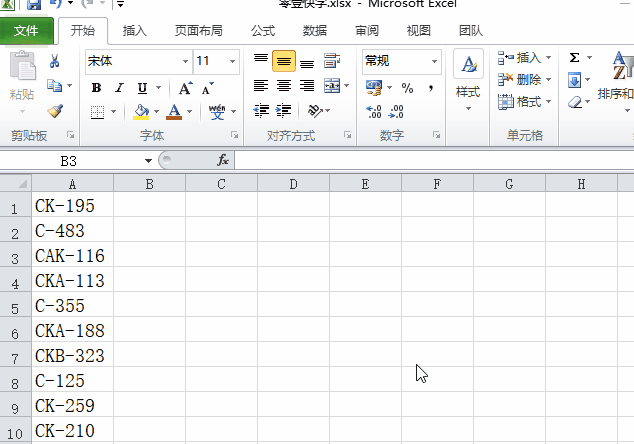Switch to the 公式 tab
Viewport: 634px width, 444px height.
point(263,31)
